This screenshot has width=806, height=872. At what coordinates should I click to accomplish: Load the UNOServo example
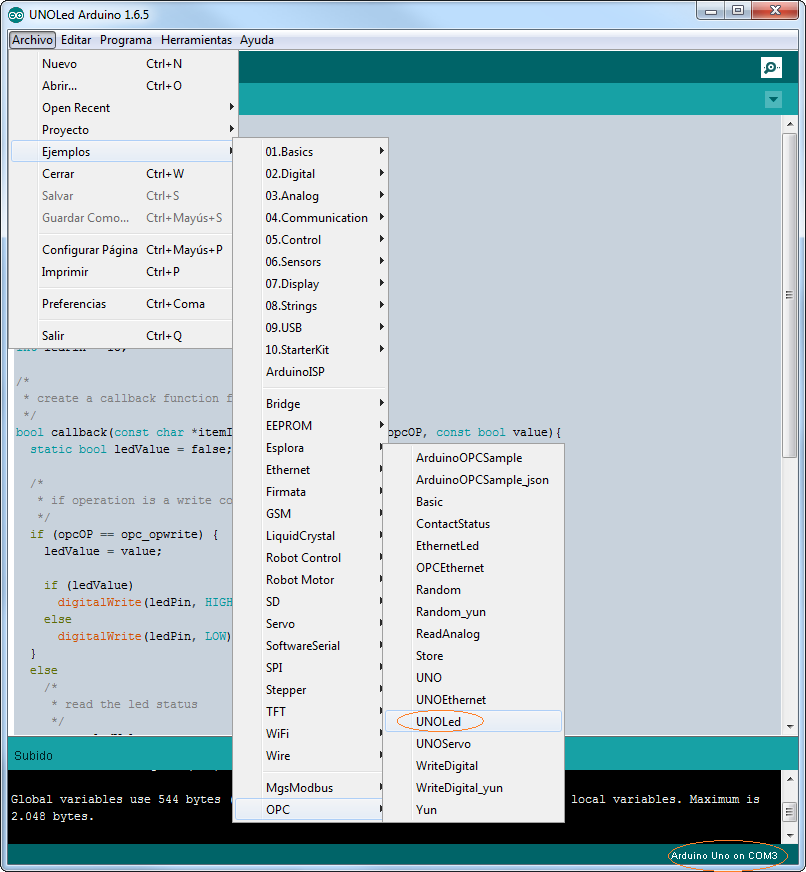tap(473, 744)
